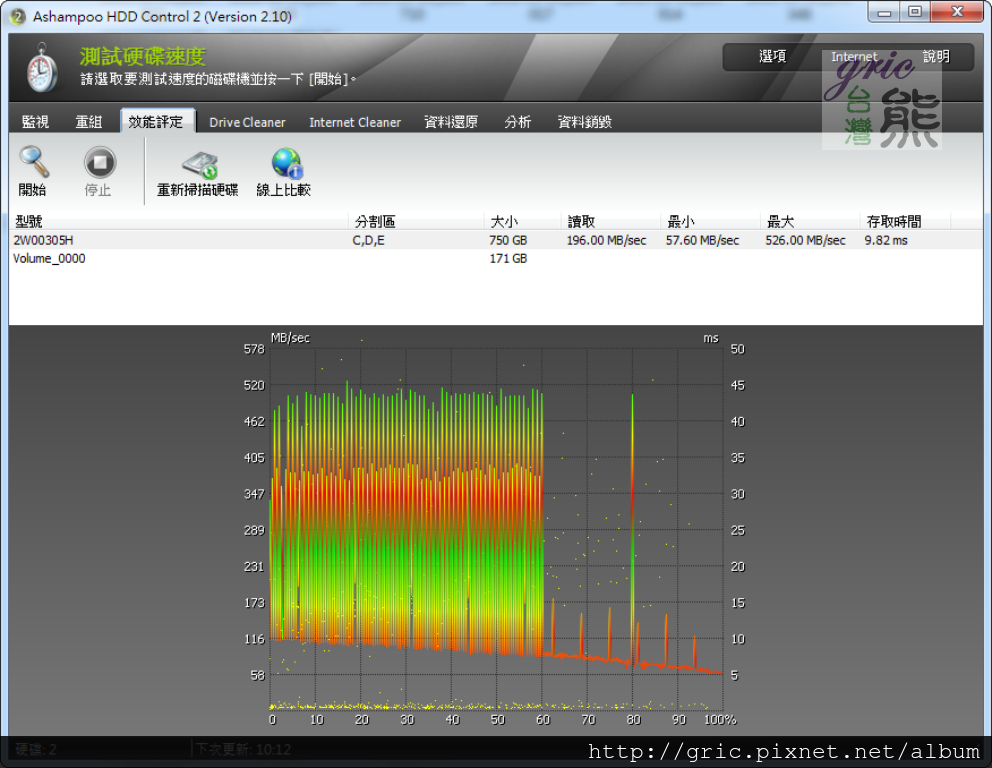The image size is (992, 768).
Task: Switch to the 監視 tab
Action: click(x=35, y=121)
